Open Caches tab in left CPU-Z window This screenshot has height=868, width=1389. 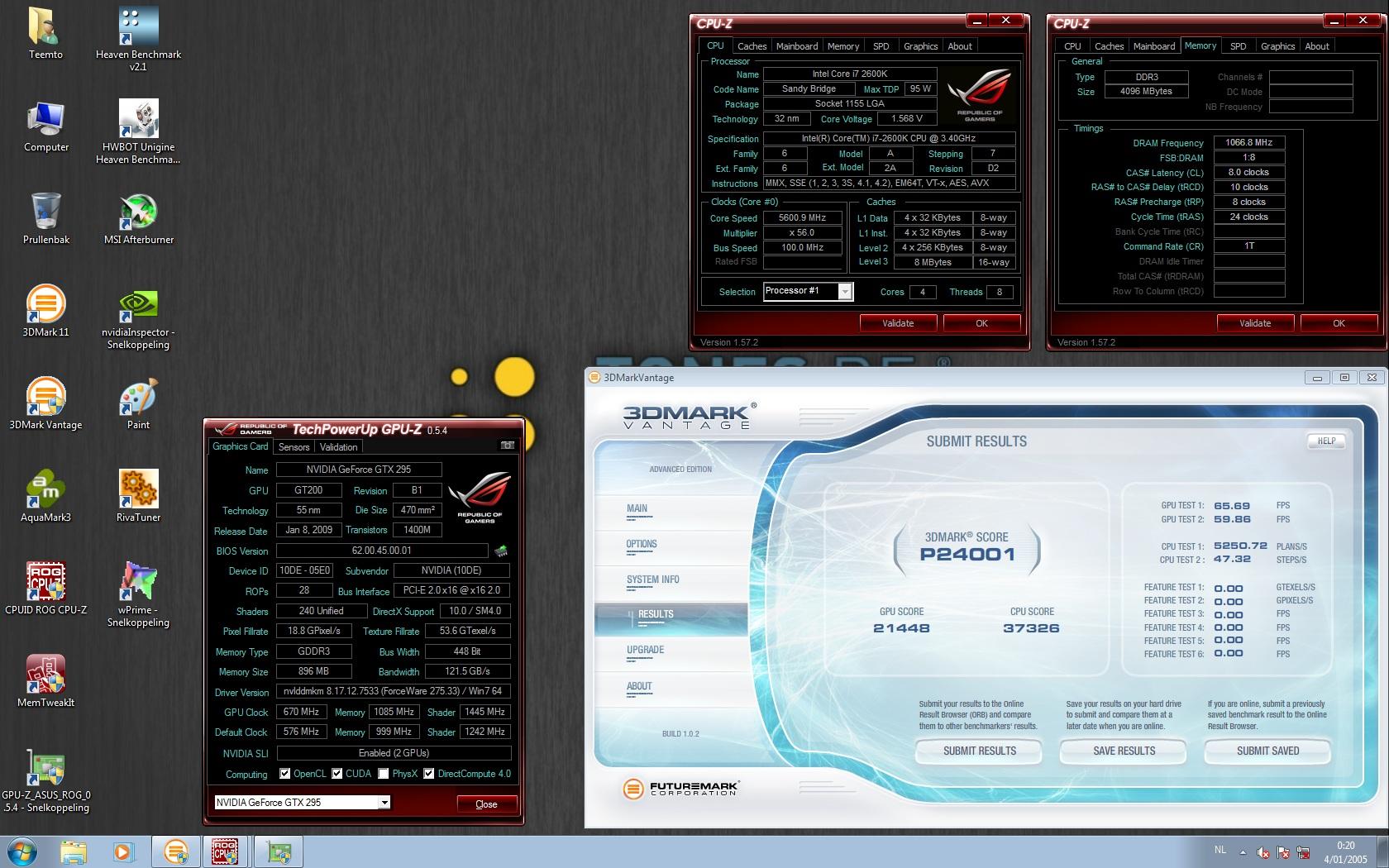(x=752, y=46)
